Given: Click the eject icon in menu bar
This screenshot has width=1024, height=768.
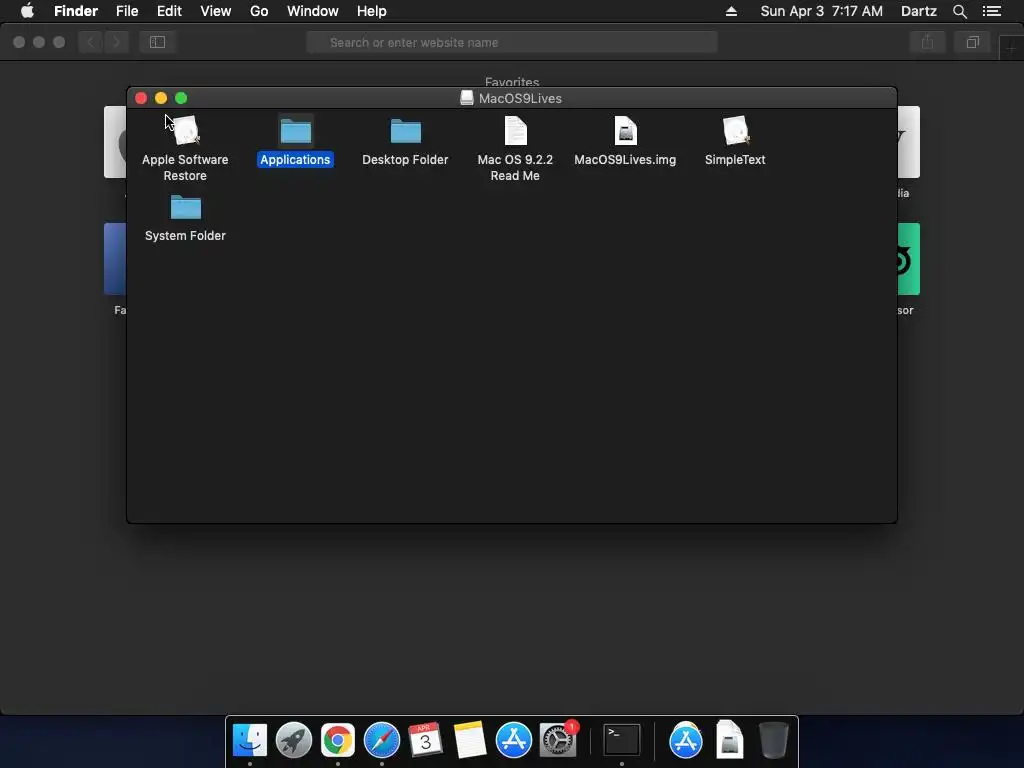Looking at the screenshot, I should tap(731, 11).
